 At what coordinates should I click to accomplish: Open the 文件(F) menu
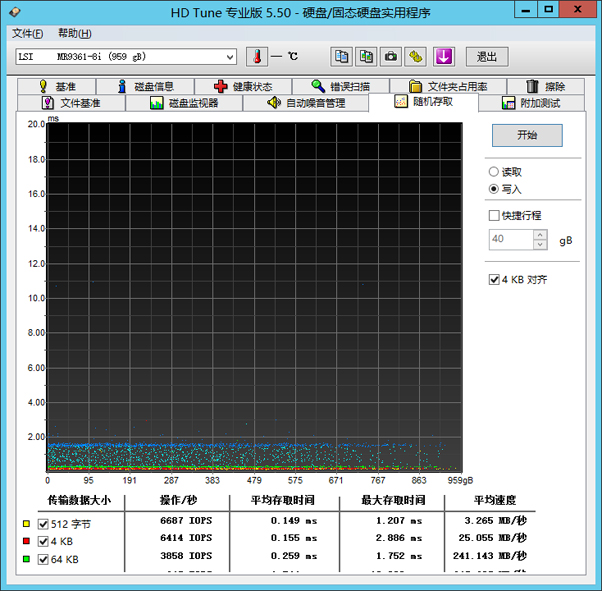click(28, 33)
